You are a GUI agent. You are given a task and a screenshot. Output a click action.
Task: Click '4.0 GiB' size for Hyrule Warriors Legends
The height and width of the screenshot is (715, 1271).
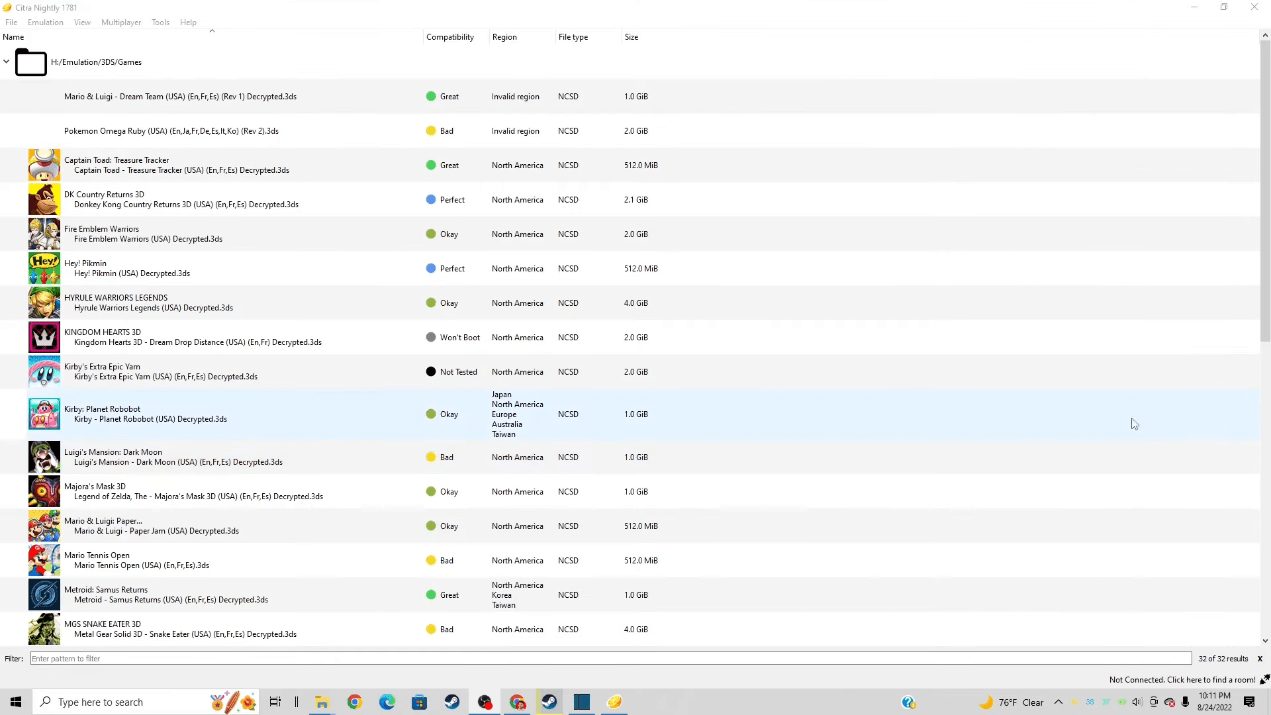(x=636, y=303)
